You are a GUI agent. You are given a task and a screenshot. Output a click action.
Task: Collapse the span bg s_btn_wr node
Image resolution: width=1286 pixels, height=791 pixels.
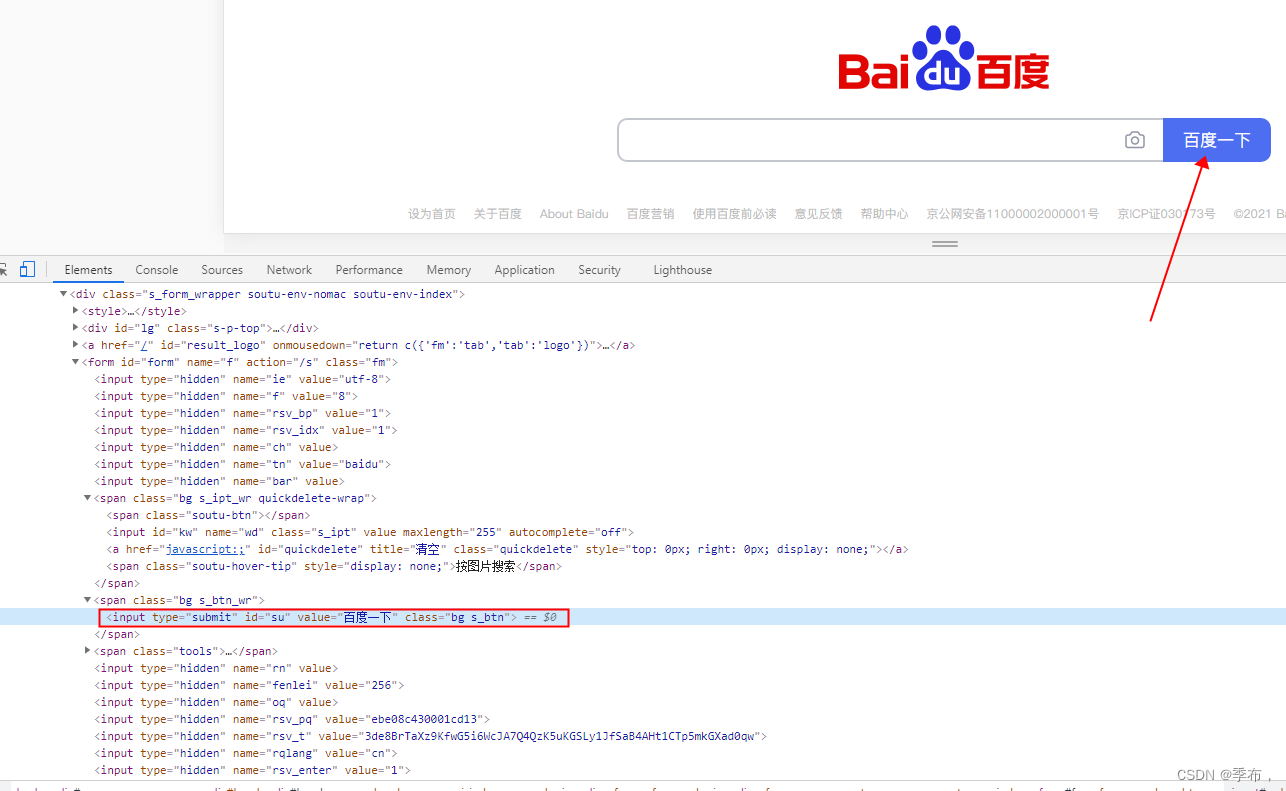[x=88, y=600]
